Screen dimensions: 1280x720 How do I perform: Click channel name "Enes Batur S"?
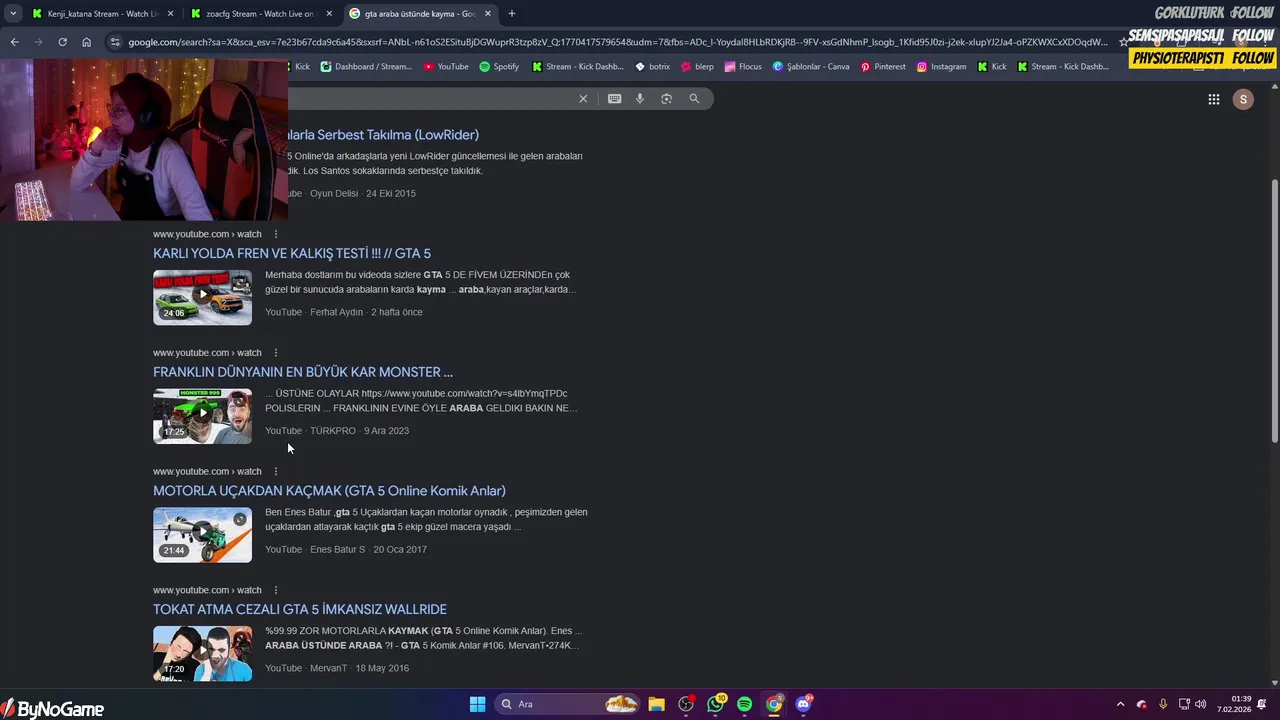coord(337,550)
